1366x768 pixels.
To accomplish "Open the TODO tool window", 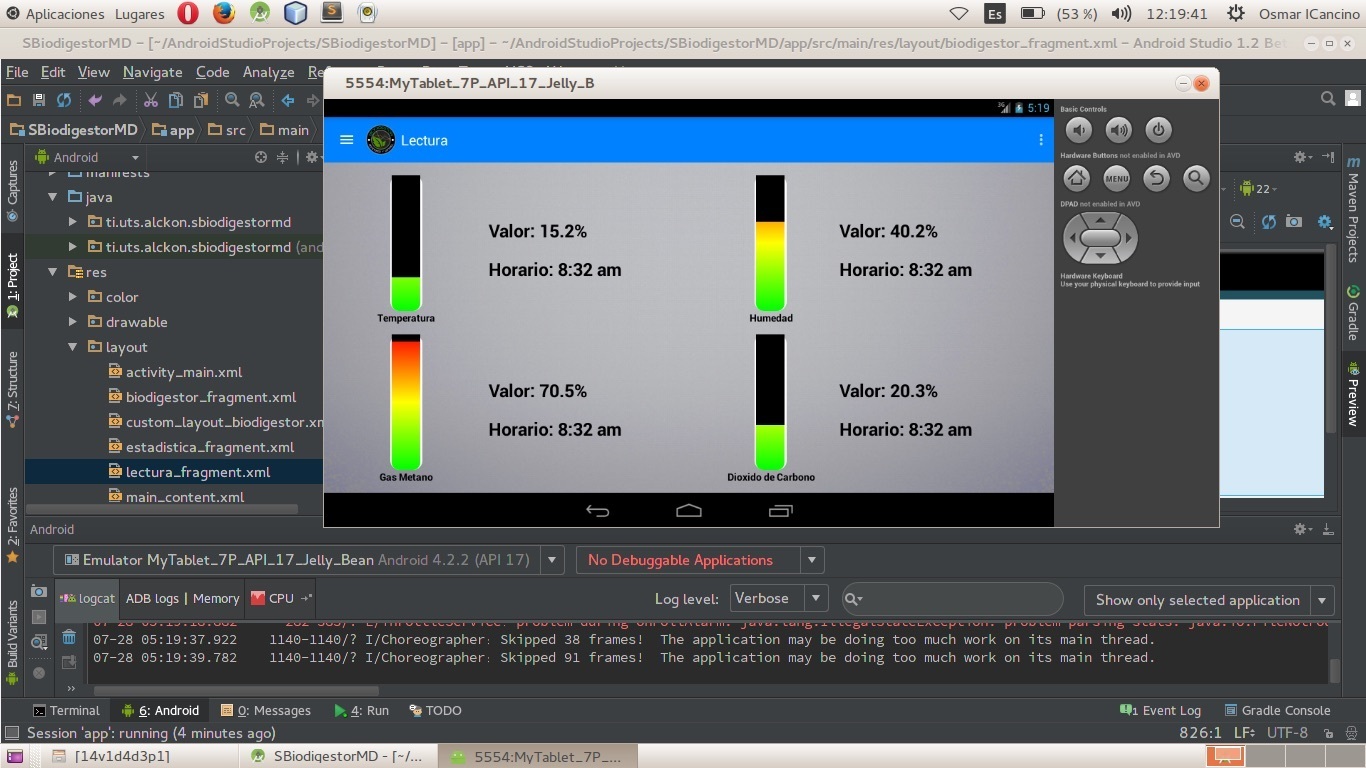I will [435, 710].
